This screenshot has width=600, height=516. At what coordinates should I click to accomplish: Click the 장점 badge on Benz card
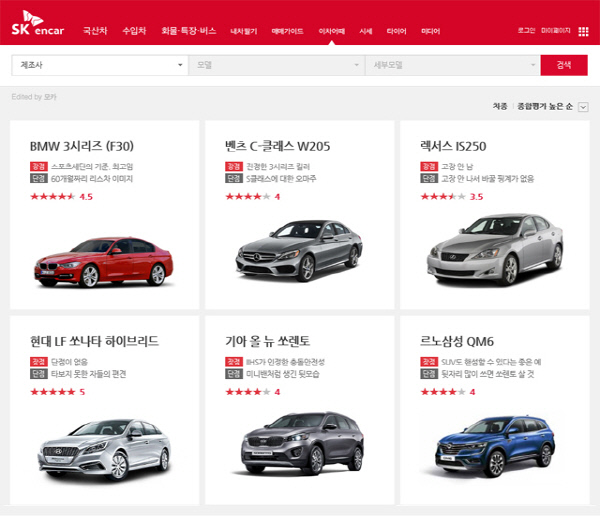coord(234,166)
